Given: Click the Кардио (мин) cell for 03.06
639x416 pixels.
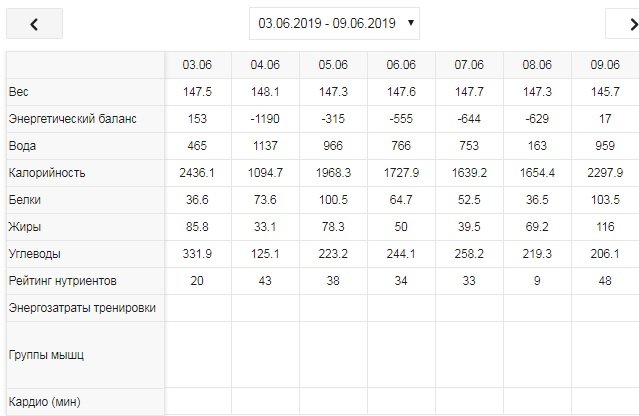Looking at the screenshot, I should tap(197, 402).
